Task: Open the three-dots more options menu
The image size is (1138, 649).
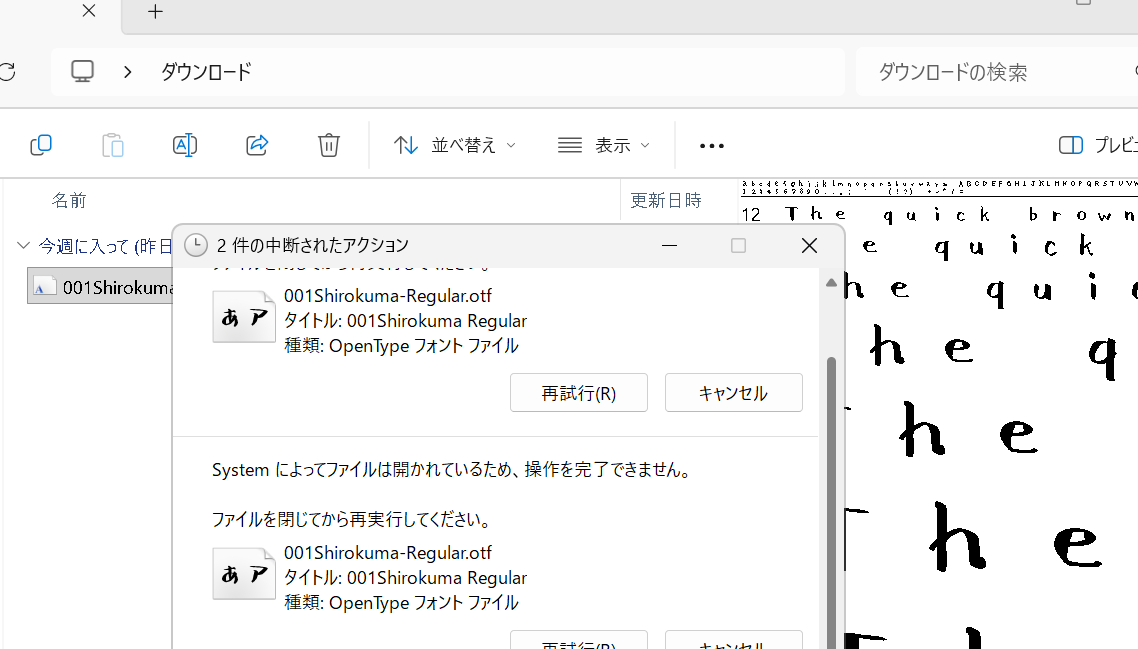Action: [711, 146]
